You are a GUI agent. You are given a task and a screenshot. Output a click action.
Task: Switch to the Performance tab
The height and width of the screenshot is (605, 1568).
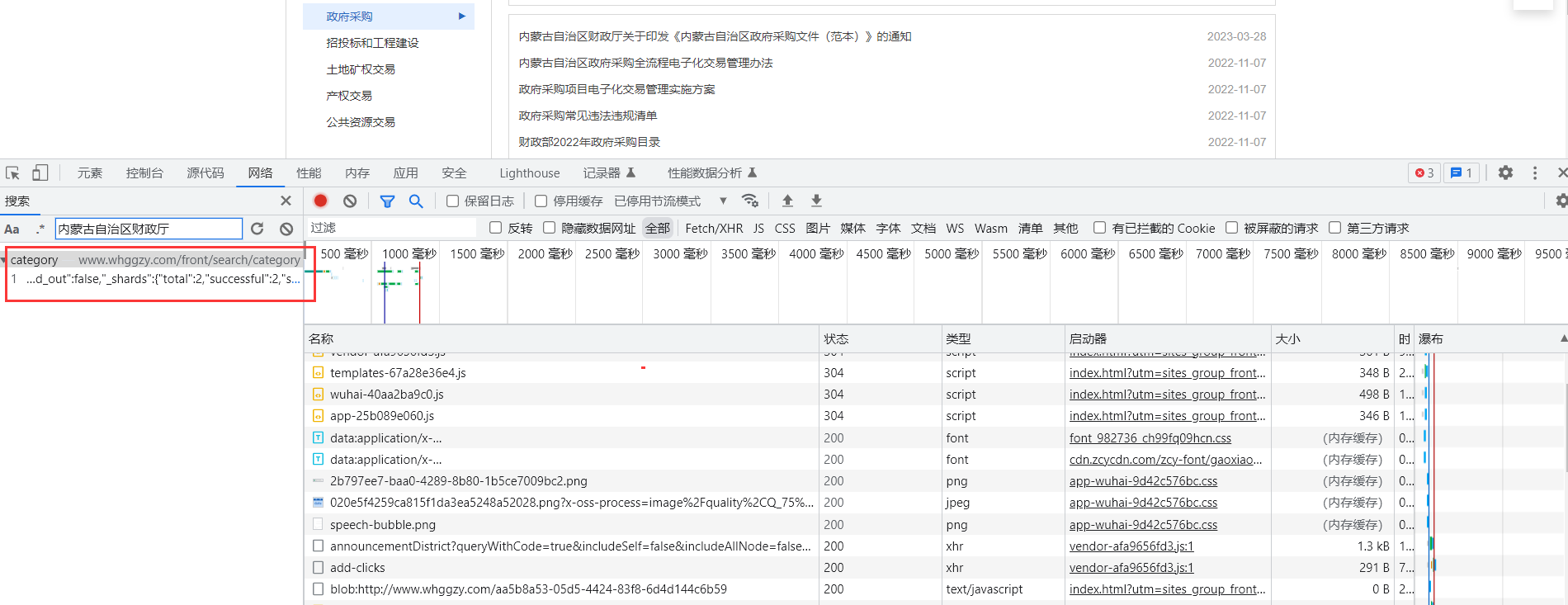tap(309, 173)
